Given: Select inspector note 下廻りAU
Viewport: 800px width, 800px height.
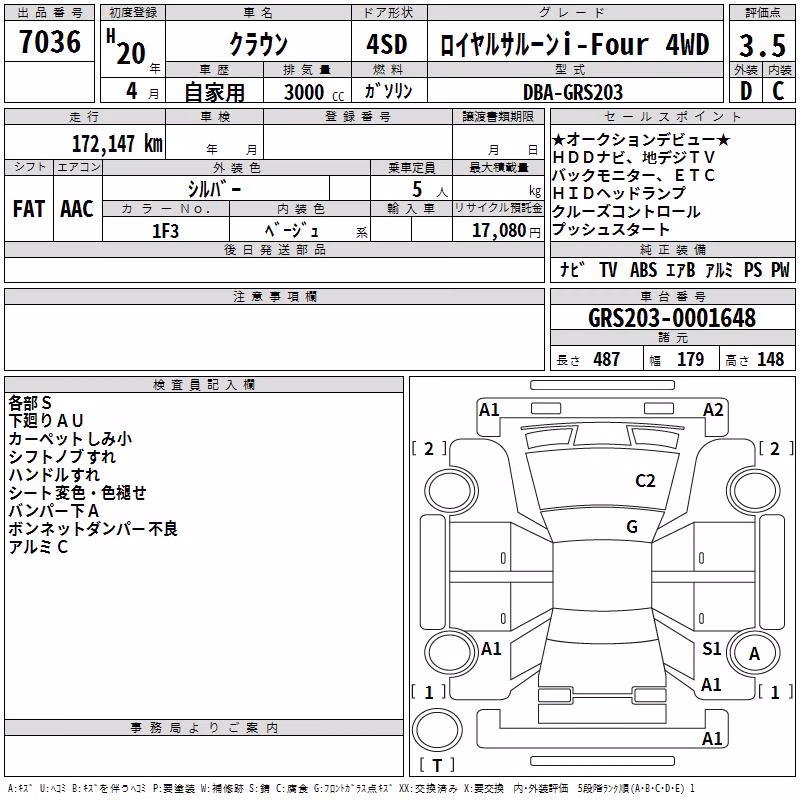Looking at the screenshot, I should pyautogui.click(x=46, y=420).
